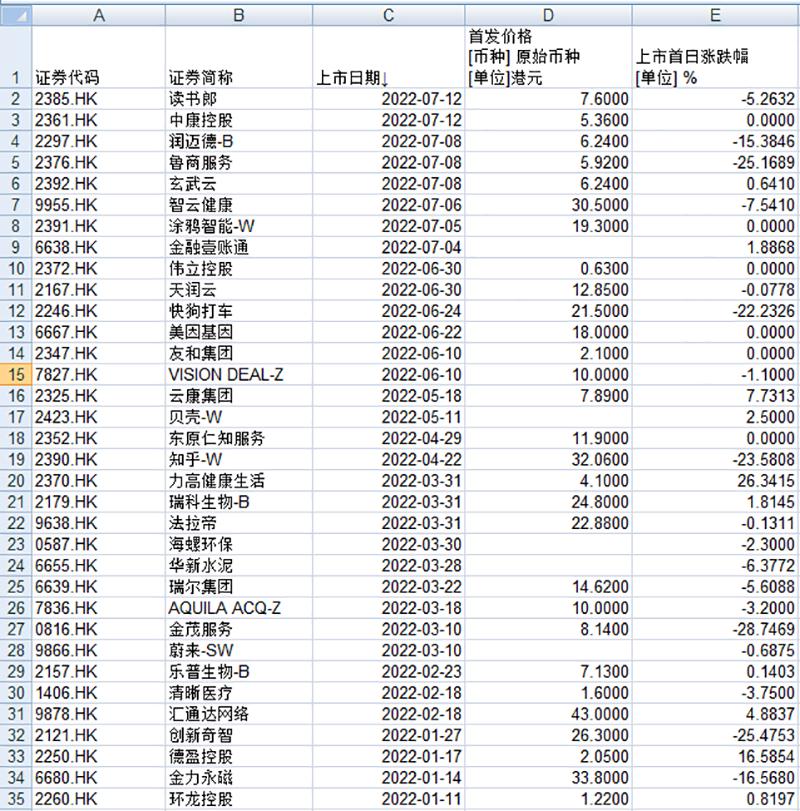This screenshot has height=811, width=800.
Task: Select cell 读书郎
Action: pyautogui.click(x=239, y=99)
